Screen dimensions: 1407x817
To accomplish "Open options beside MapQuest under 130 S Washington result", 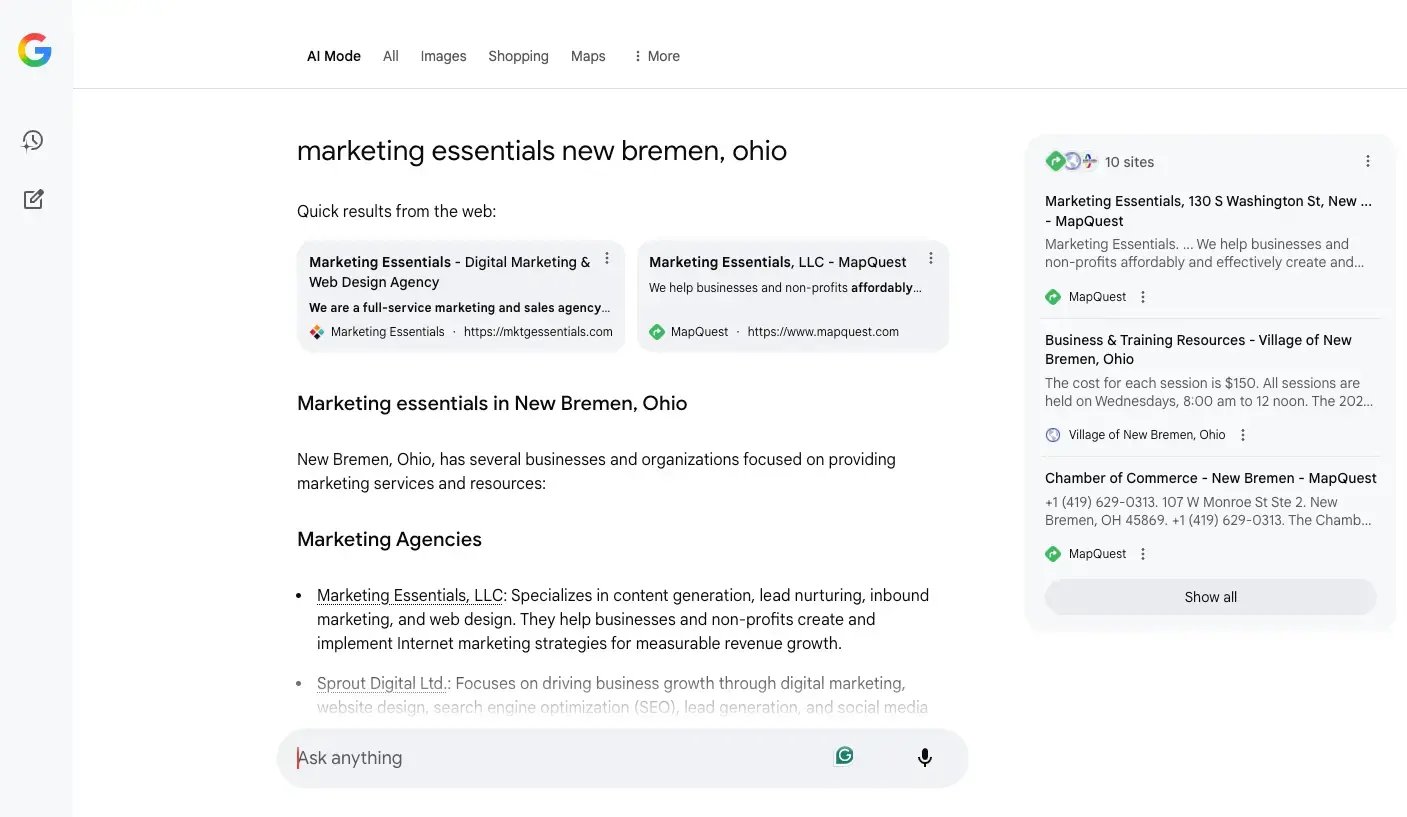I will point(1143,297).
